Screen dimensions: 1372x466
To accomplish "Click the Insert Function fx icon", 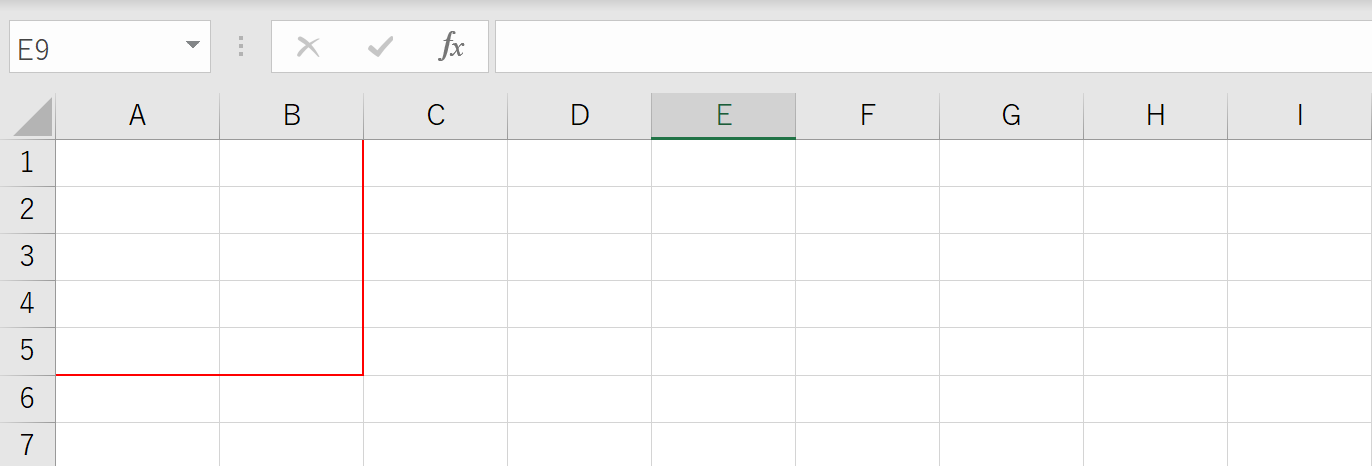I will click(x=452, y=47).
